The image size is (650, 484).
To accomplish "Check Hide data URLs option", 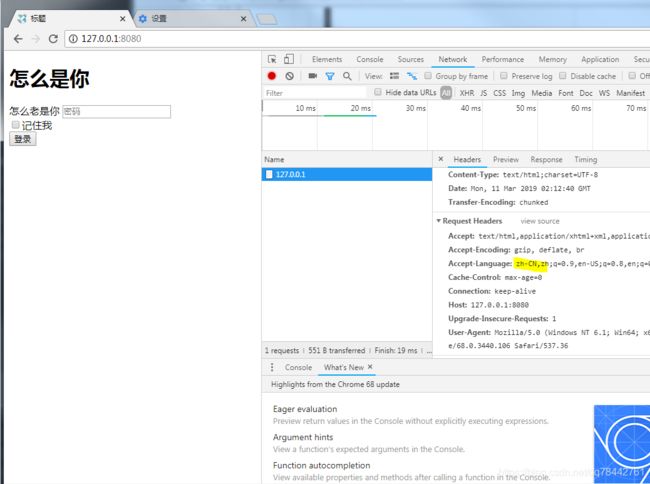I will (378, 92).
